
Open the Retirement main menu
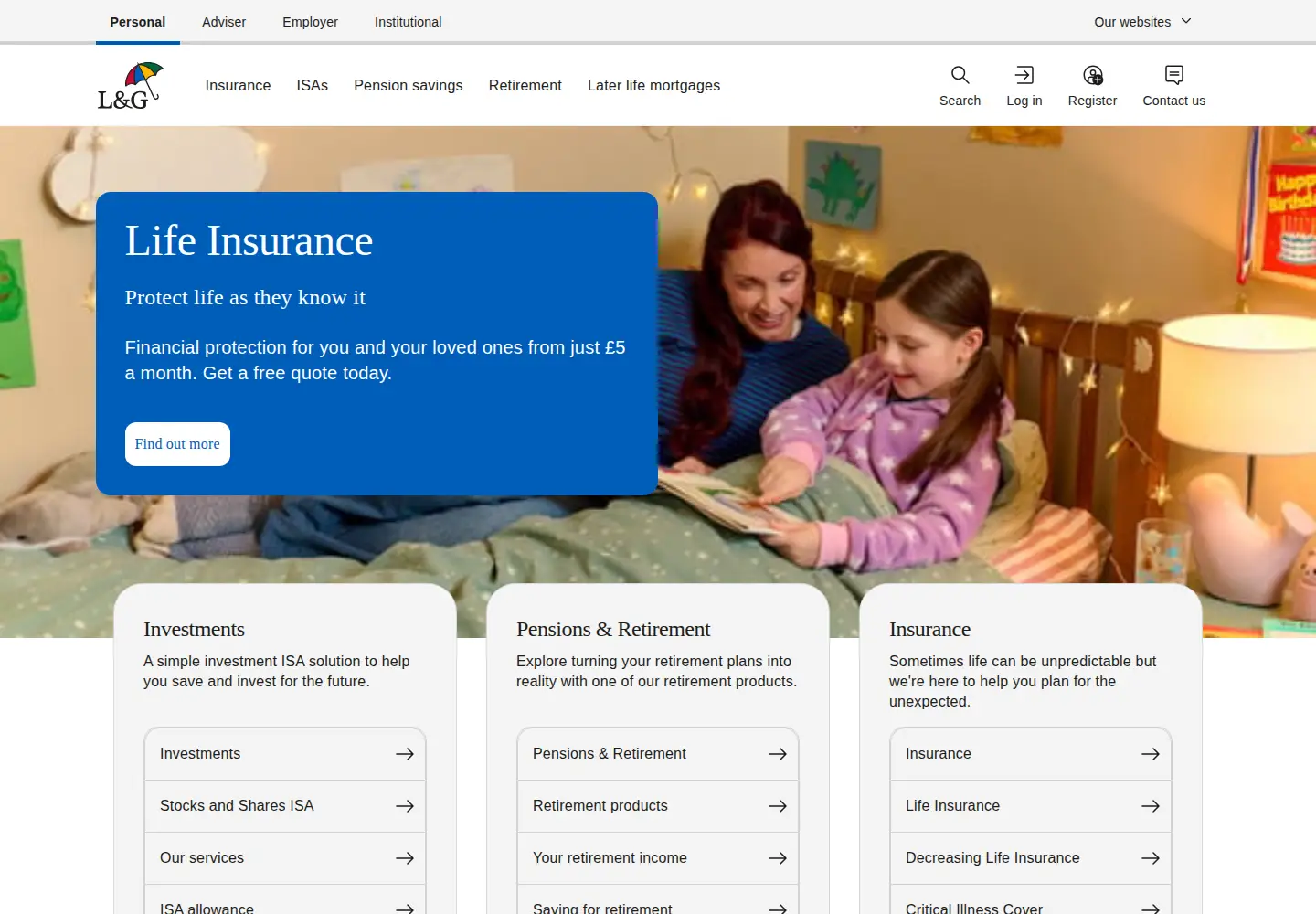pyautogui.click(x=525, y=85)
